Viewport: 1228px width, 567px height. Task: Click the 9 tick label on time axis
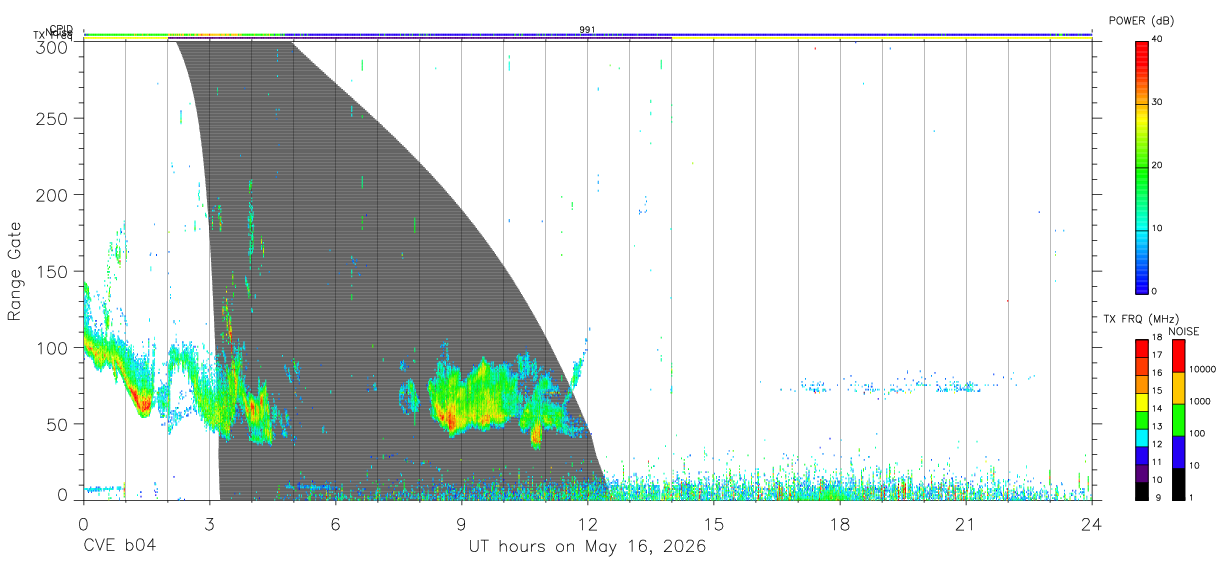point(461,523)
